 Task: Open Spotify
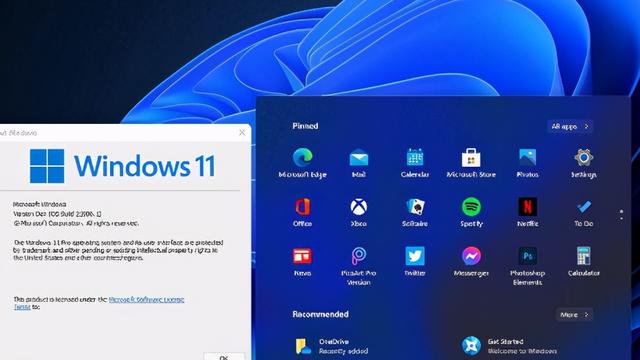(471, 212)
